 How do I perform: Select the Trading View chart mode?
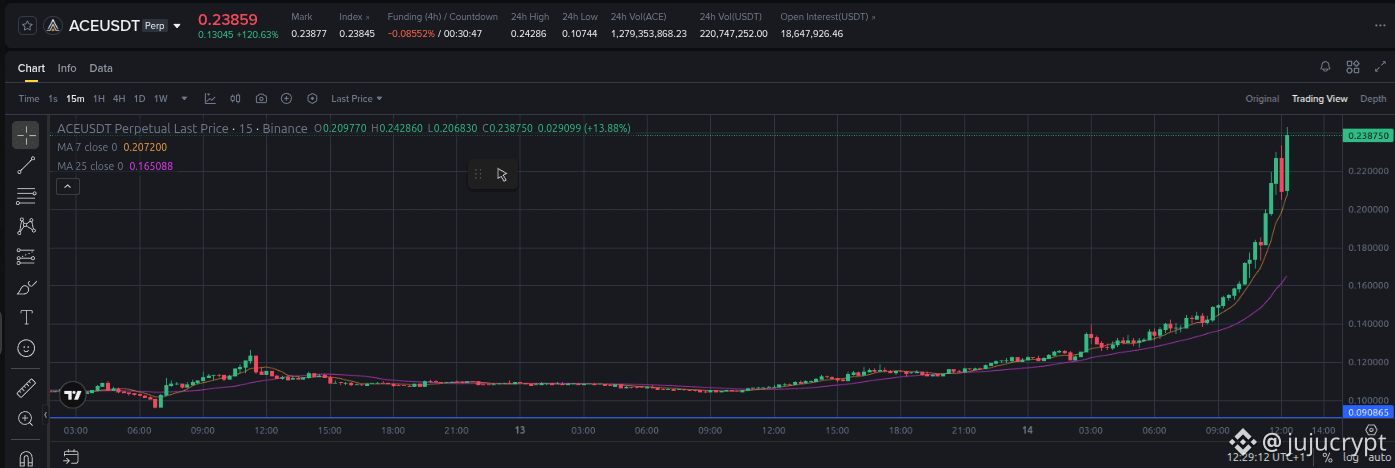[x=1320, y=99]
